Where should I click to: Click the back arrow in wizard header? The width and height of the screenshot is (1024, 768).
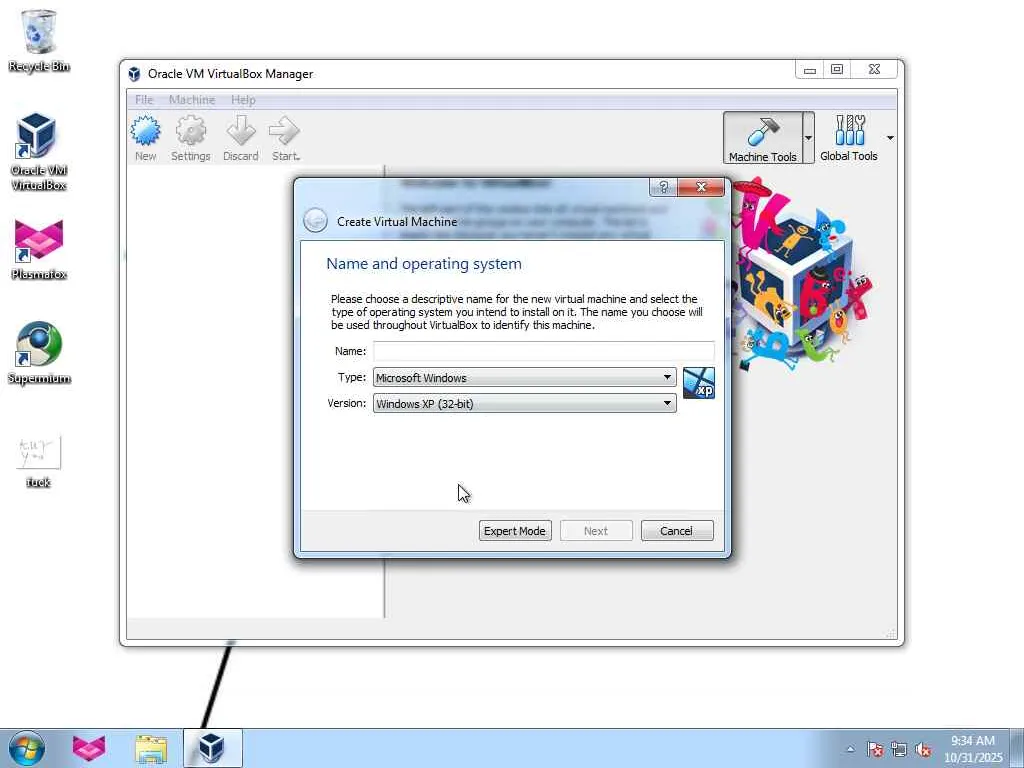click(315, 221)
